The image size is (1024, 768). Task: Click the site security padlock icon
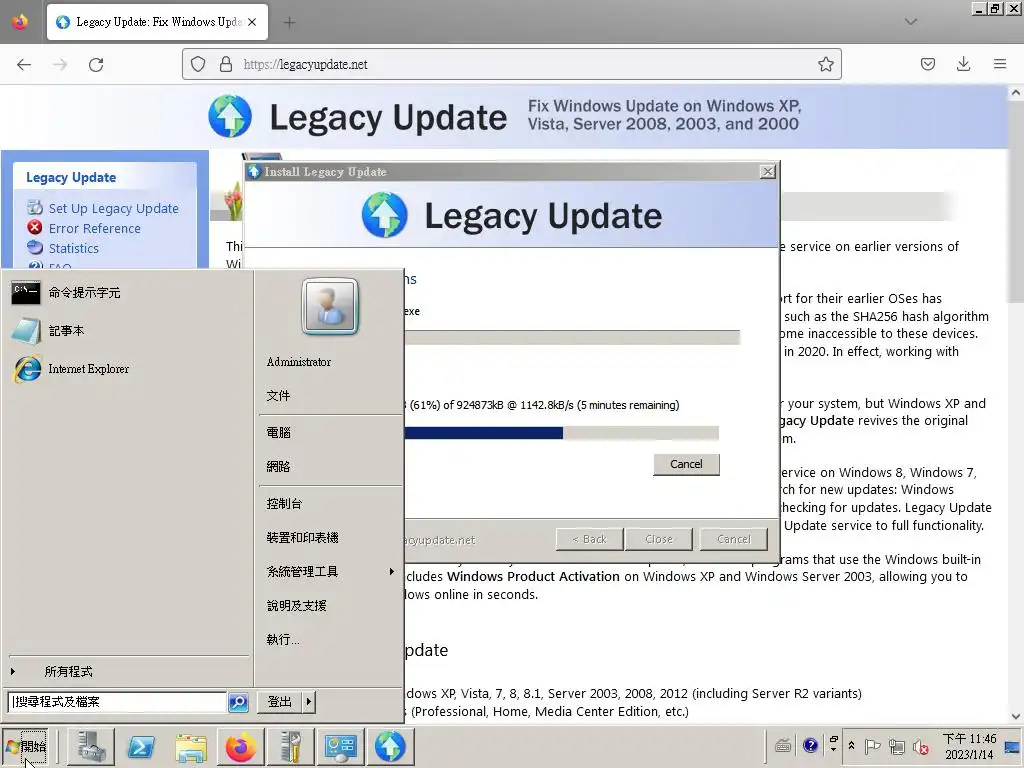pos(226,64)
